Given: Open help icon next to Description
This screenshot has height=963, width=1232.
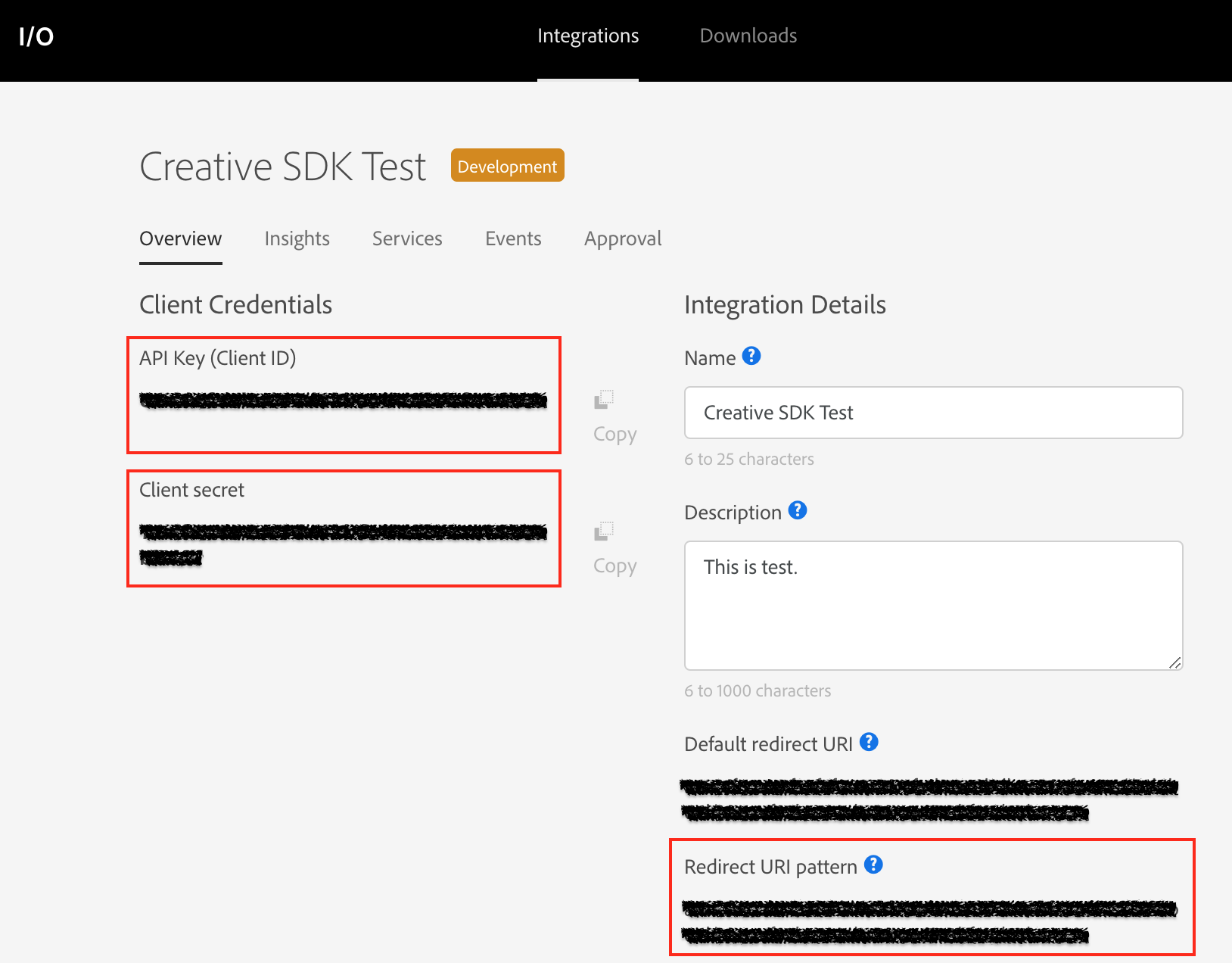Looking at the screenshot, I should [798, 510].
